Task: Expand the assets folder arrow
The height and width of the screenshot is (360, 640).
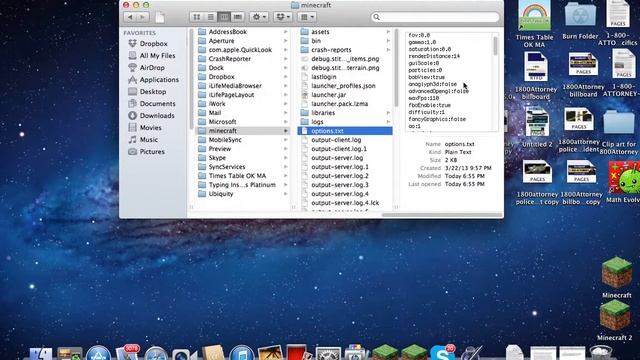Action: [388, 32]
